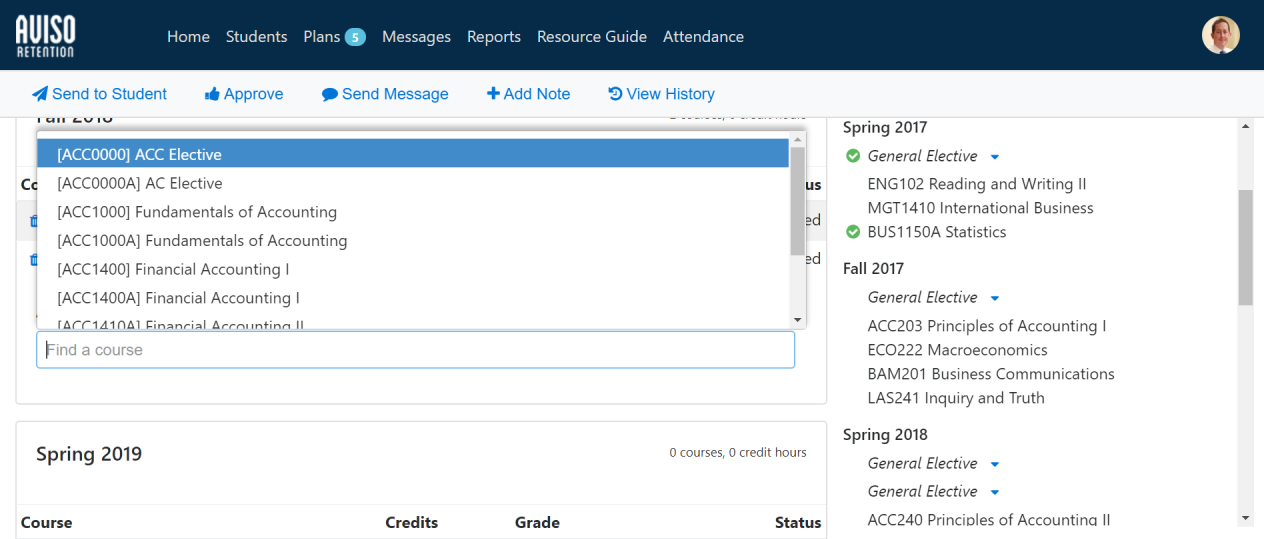Viewport: 1264px width, 539px height.
Task: Click the paper plane Send to Student icon
Action: [x=40, y=94]
